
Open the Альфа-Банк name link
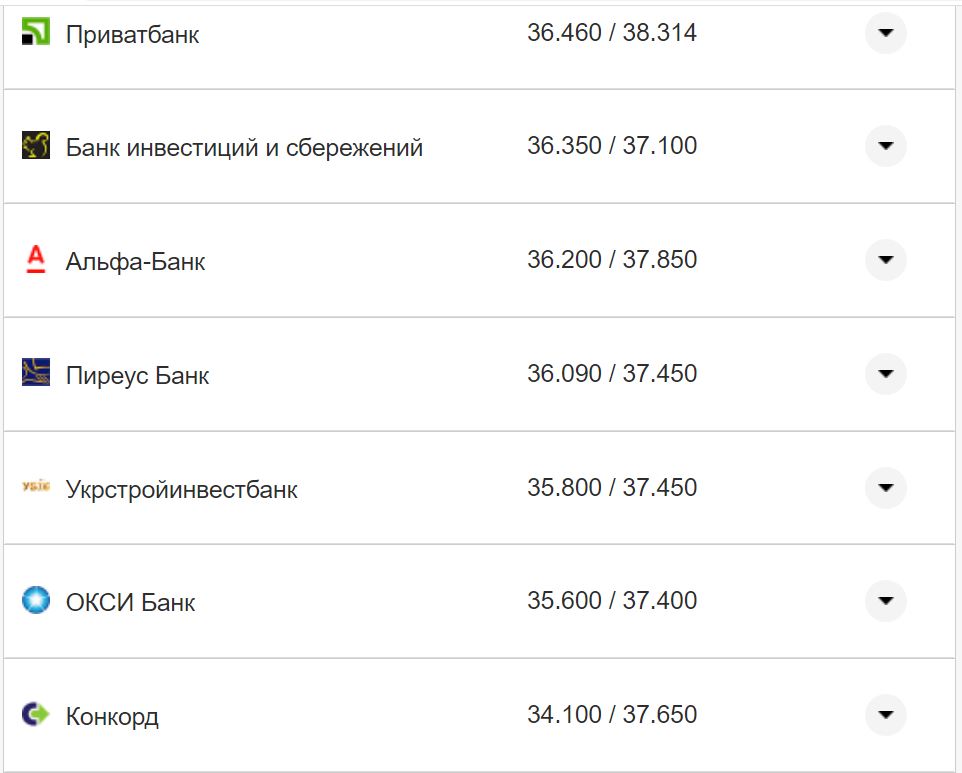(x=135, y=262)
